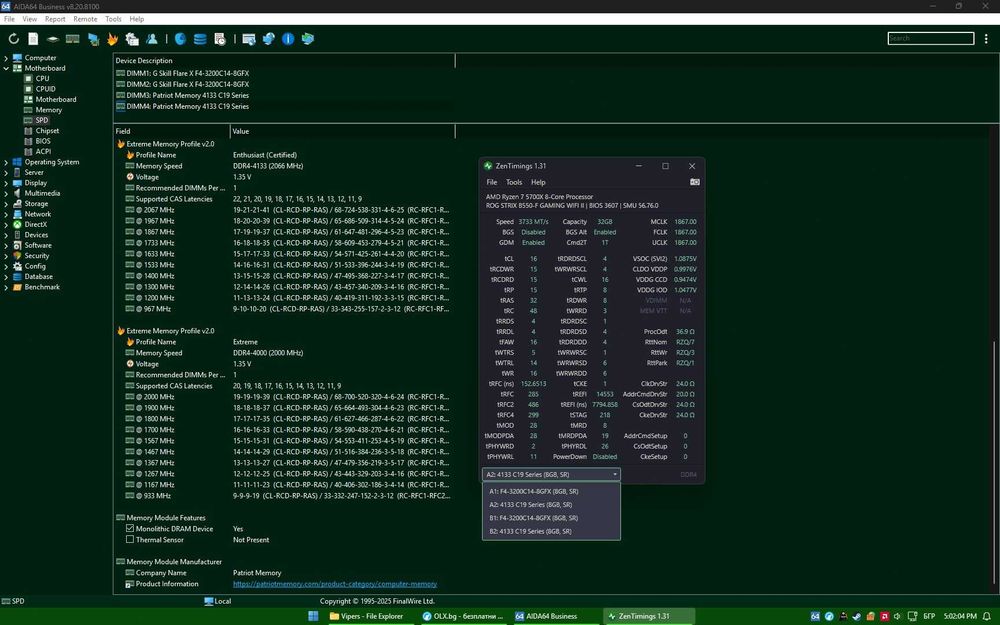Click the Refresh toolbar icon
The height and width of the screenshot is (625, 1000).
[x=13, y=39]
